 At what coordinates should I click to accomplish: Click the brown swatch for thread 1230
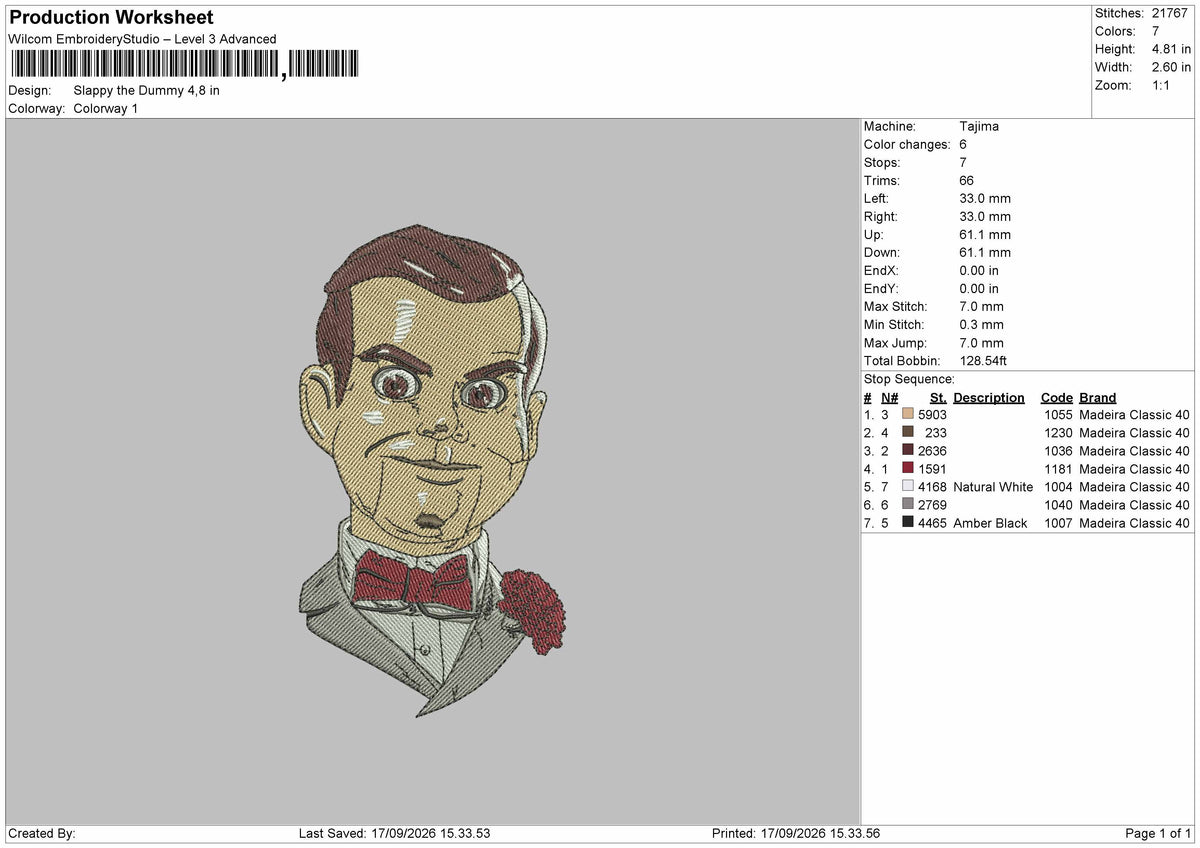(x=908, y=432)
